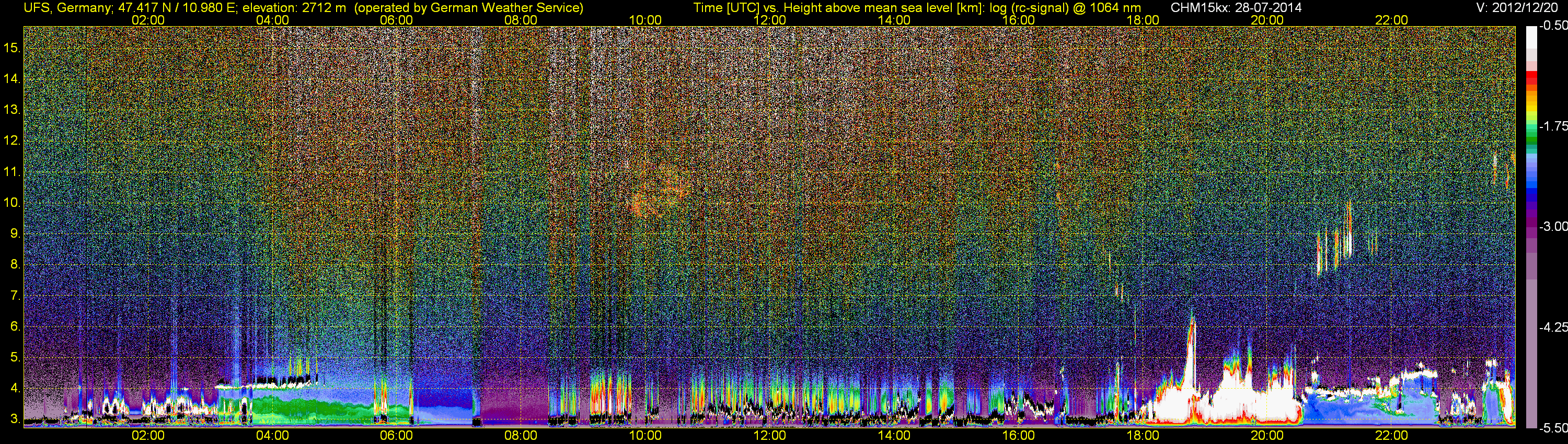Screen dimensions: 1568x444
Task: Click the '4.' height axis label
Action: (15, 388)
